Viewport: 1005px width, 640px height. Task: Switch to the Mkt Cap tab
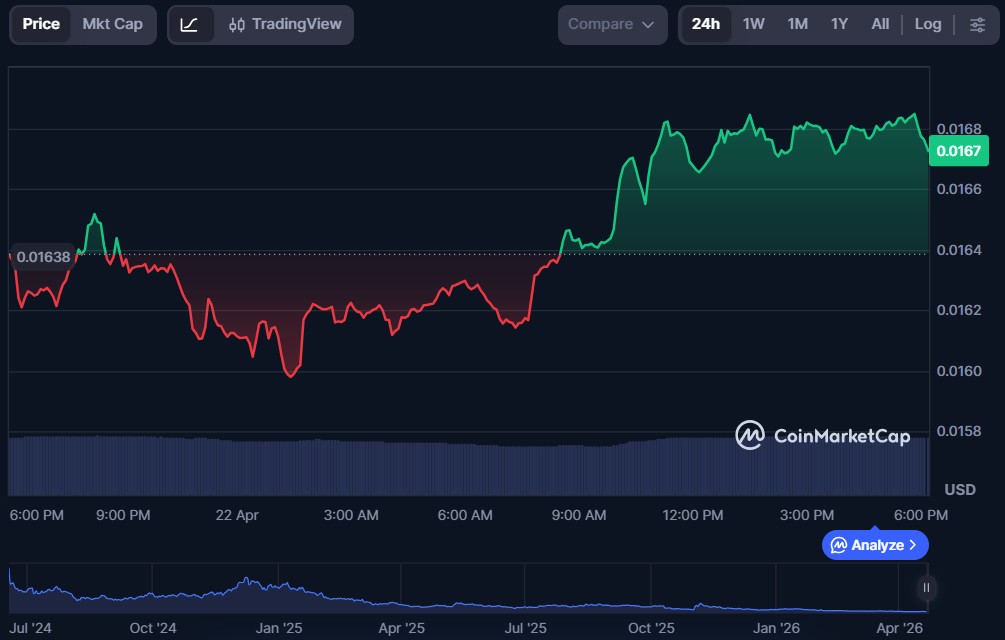[x=112, y=24]
